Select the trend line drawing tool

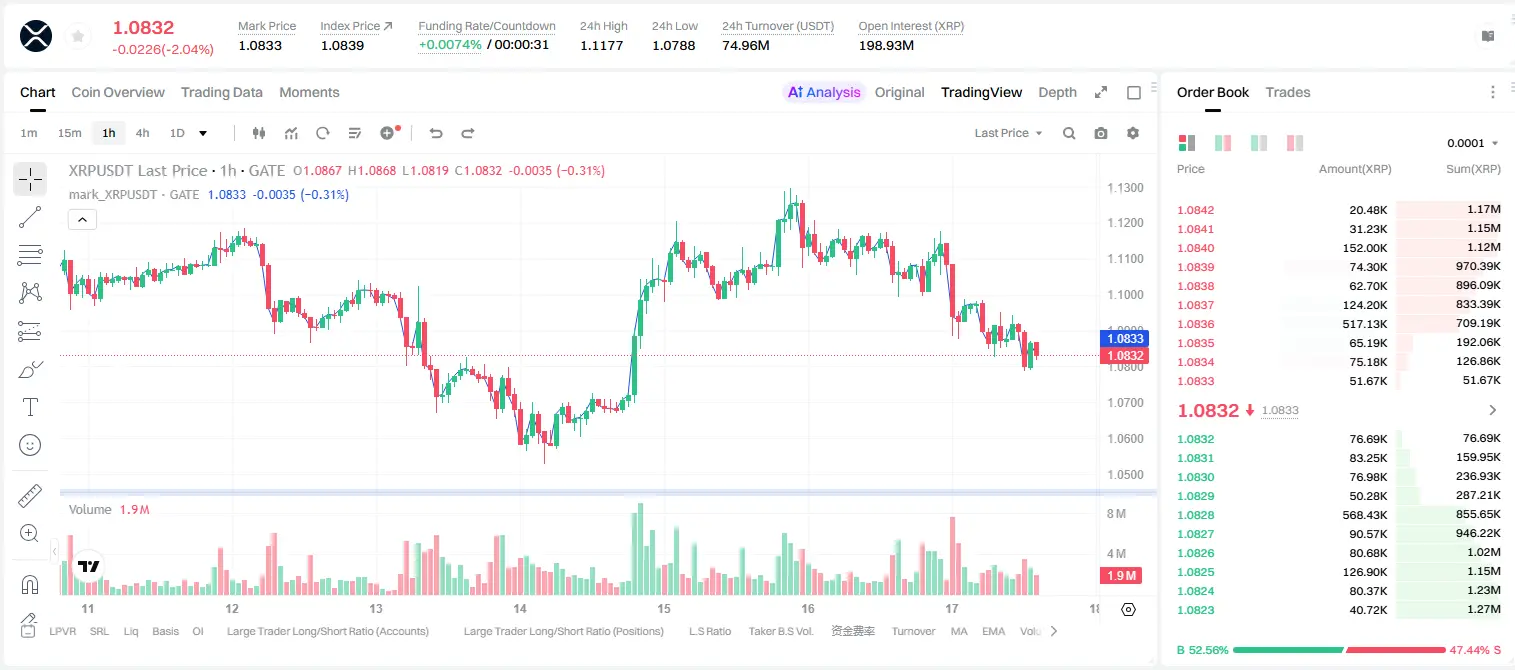coord(30,217)
